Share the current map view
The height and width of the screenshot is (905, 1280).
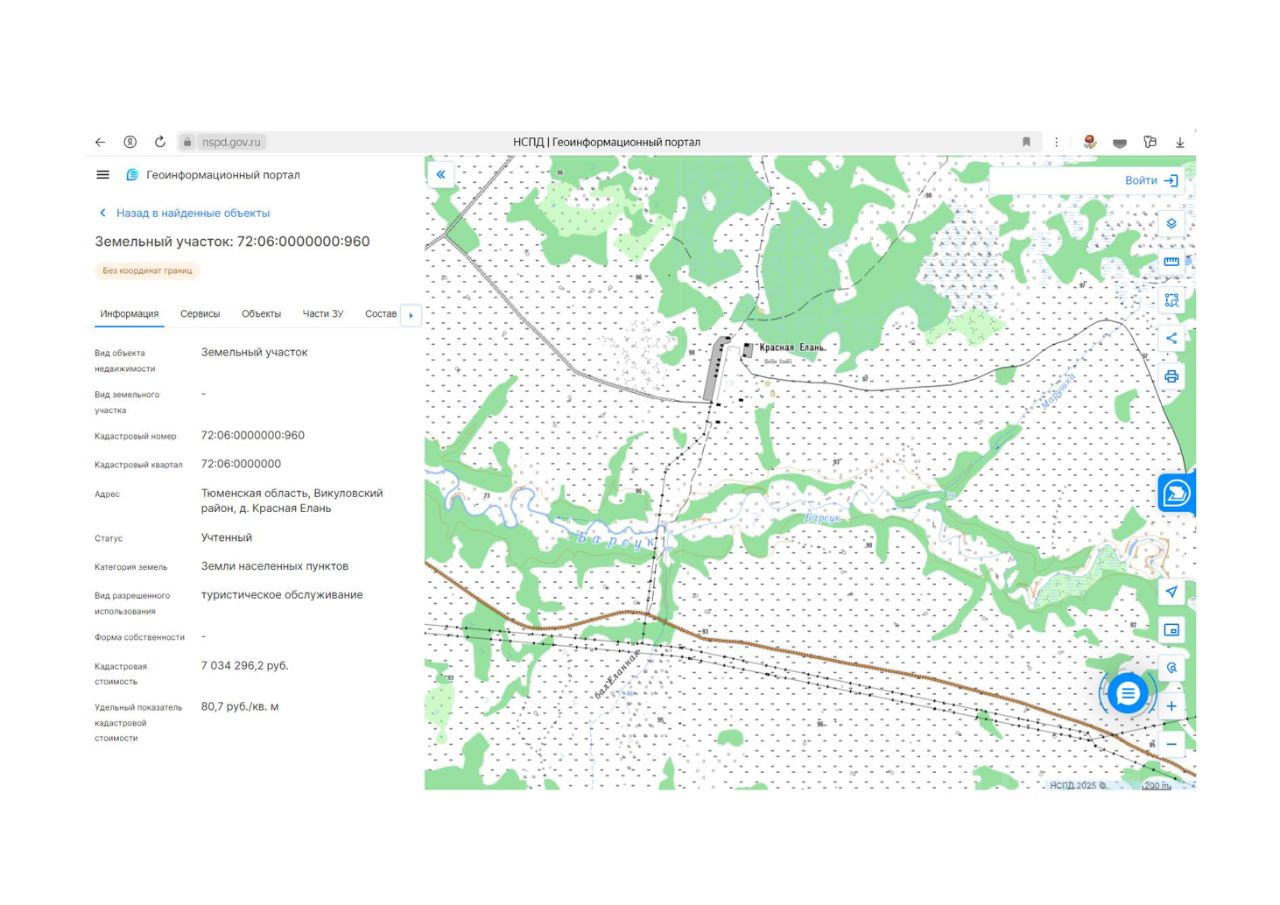(1172, 338)
